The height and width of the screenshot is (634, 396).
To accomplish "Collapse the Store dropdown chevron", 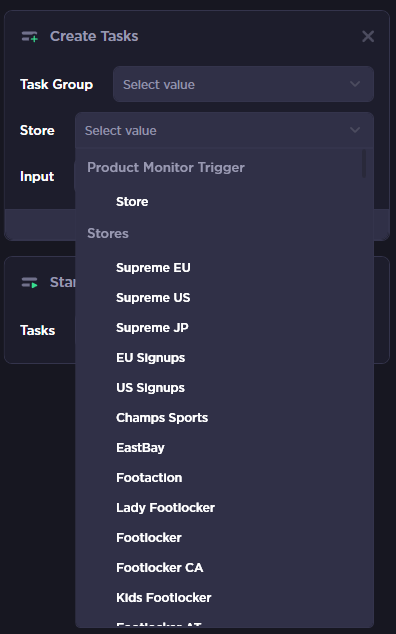I will point(355,130).
